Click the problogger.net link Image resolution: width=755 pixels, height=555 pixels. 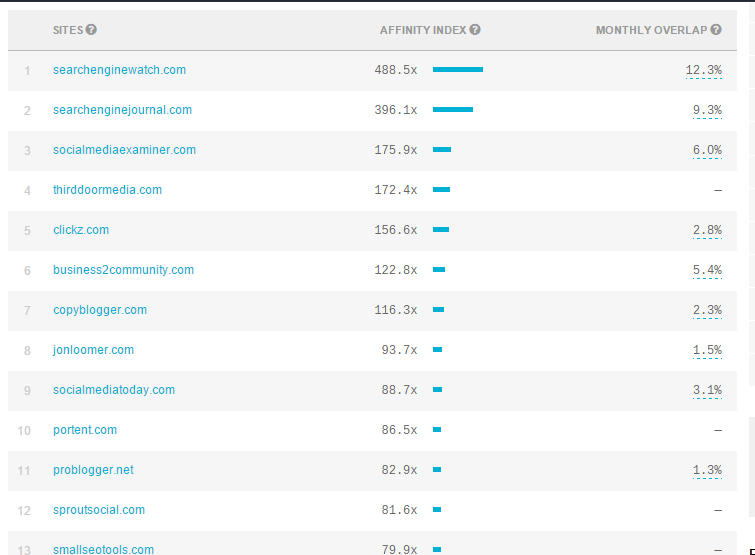[x=93, y=470]
